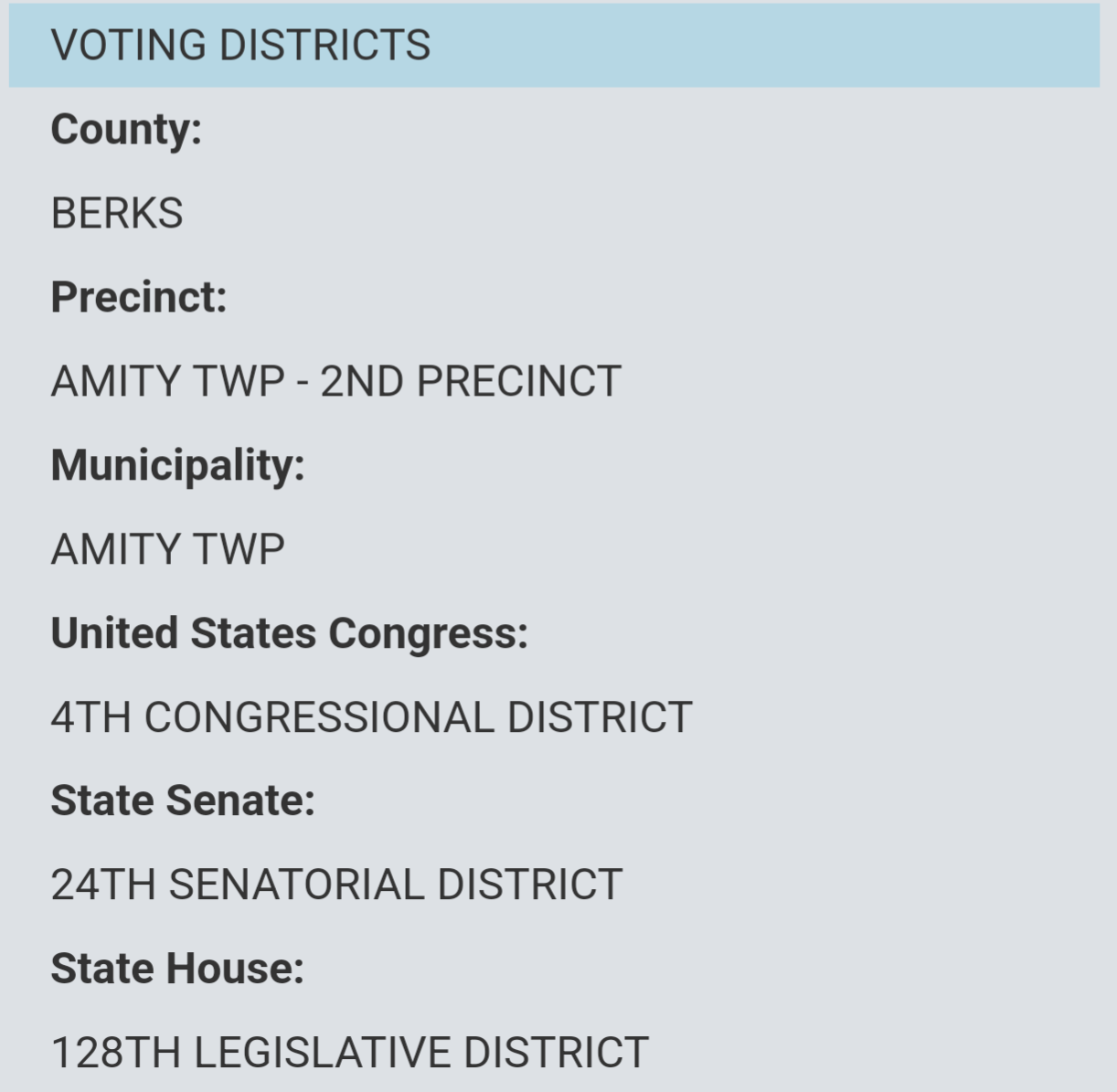This screenshot has width=1117, height=1092.
Task: Select AMITY TWP - 2ND PRECINCT text
Action: [x=336, y=381]
